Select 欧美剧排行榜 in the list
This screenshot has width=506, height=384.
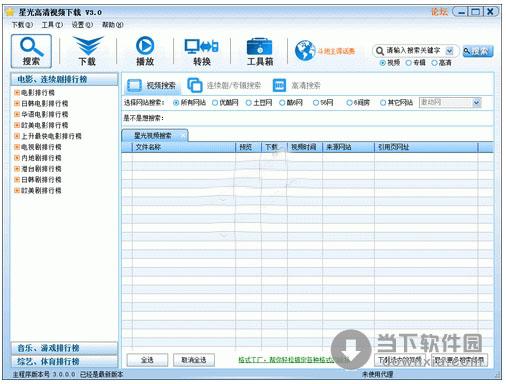(x=41, y=190)
